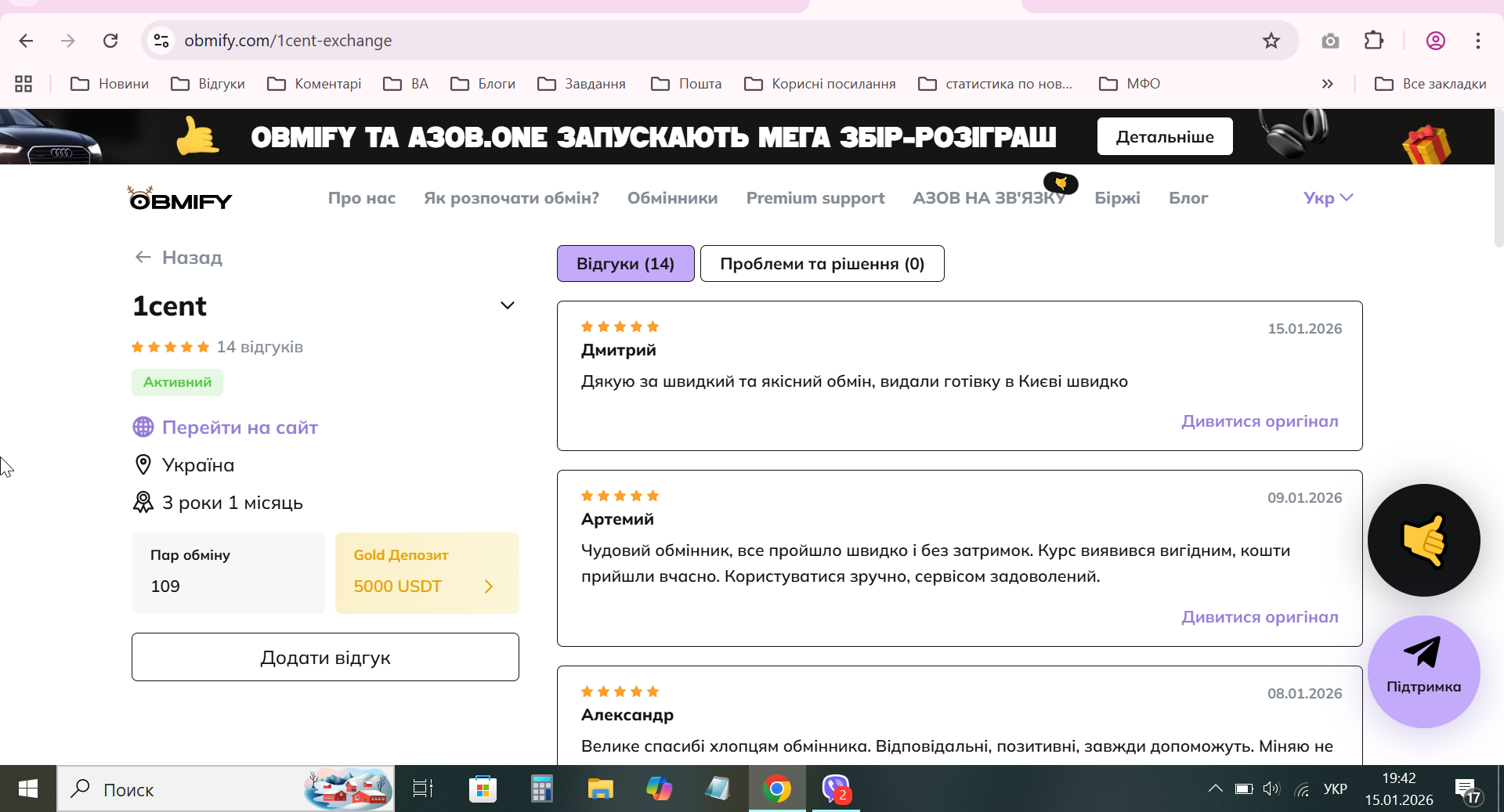The image size is (1504, 812).
Task: Click the floating hand icon button
Action: [x=1423, y=540]
